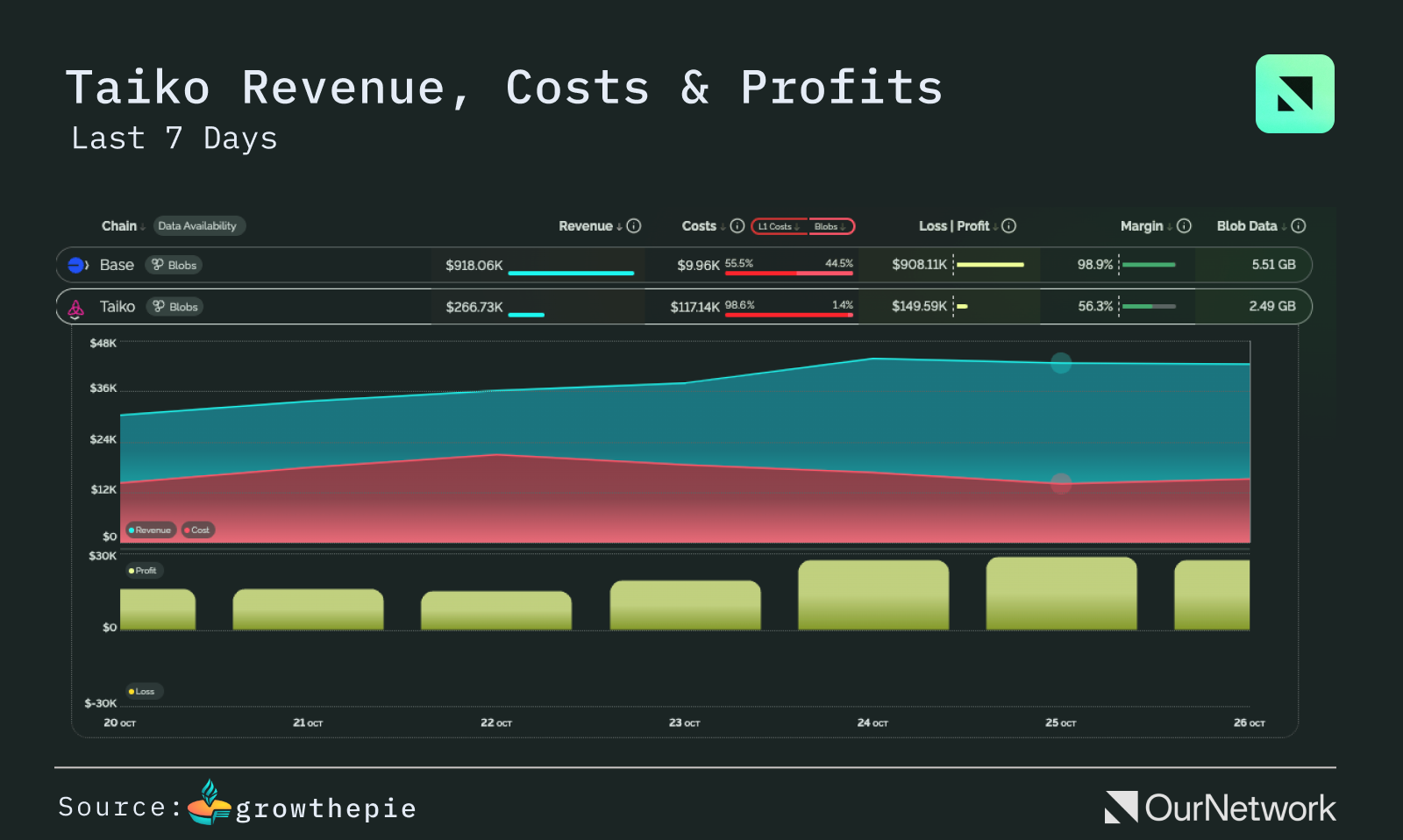Click Base's cyan revenue bar
The height and width of the screenshot is (840, 1403).
click(x=571, y=273)
